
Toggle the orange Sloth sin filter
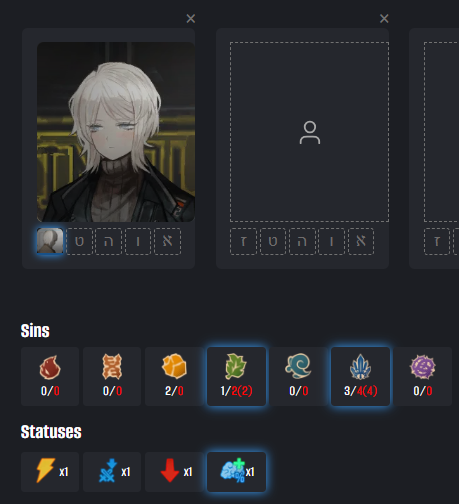[x=174, y=376]
